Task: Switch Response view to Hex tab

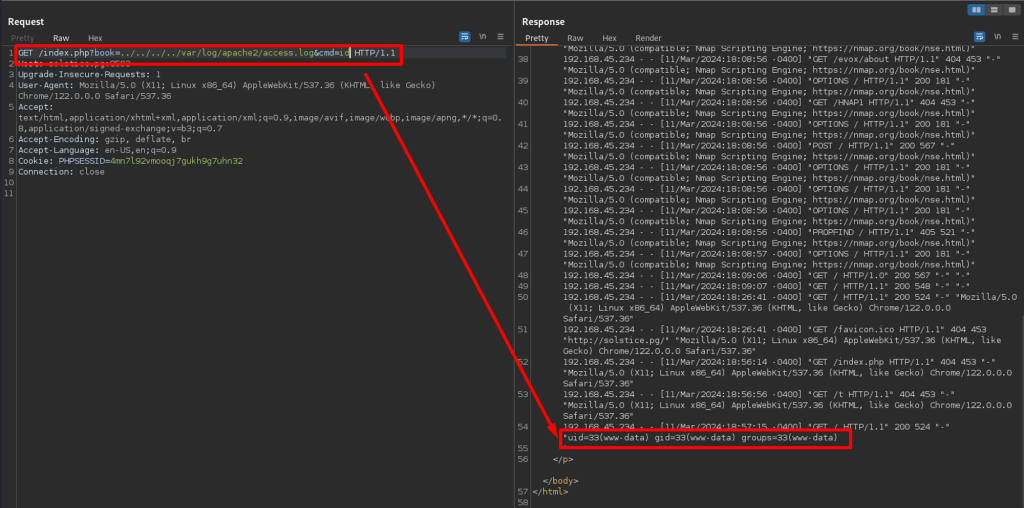Action: 609,38
